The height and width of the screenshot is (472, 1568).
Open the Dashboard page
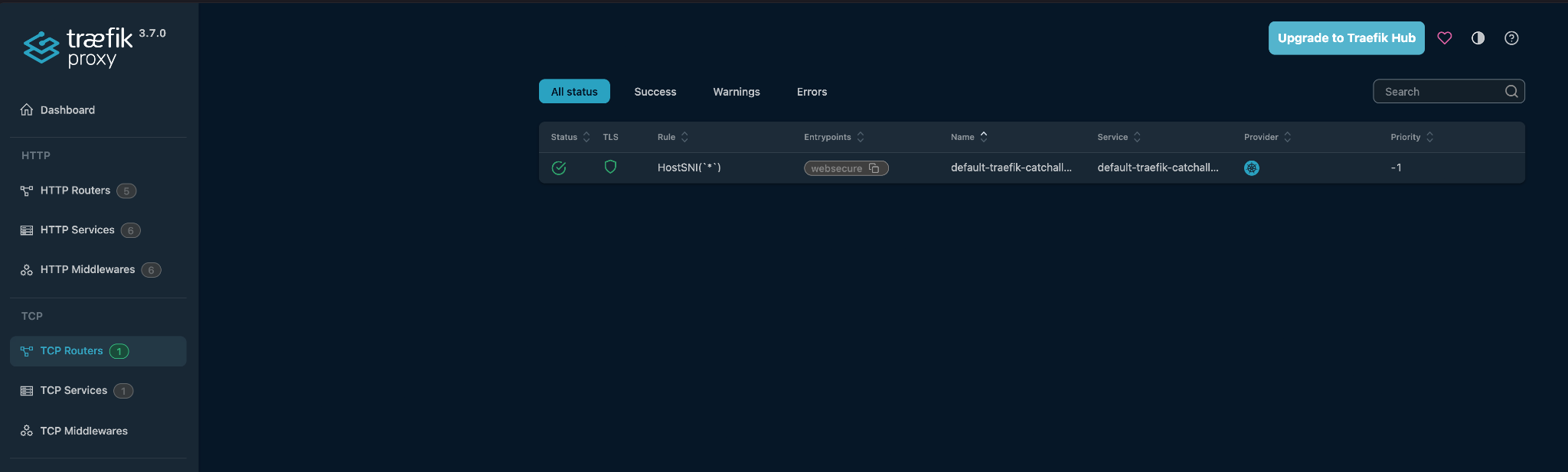click(x=98, y=110)
